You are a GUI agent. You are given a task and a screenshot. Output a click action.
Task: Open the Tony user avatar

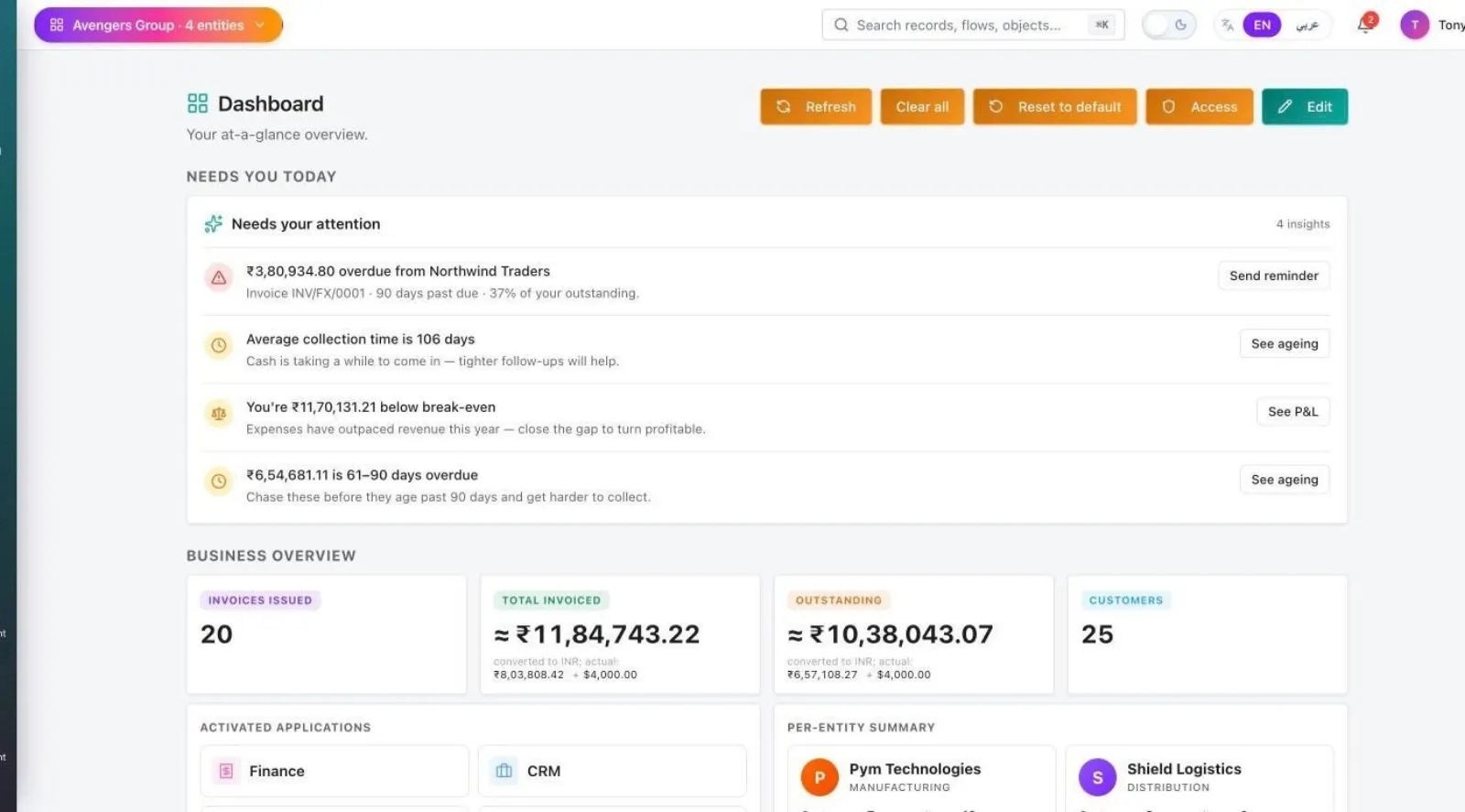(1415, 25)
